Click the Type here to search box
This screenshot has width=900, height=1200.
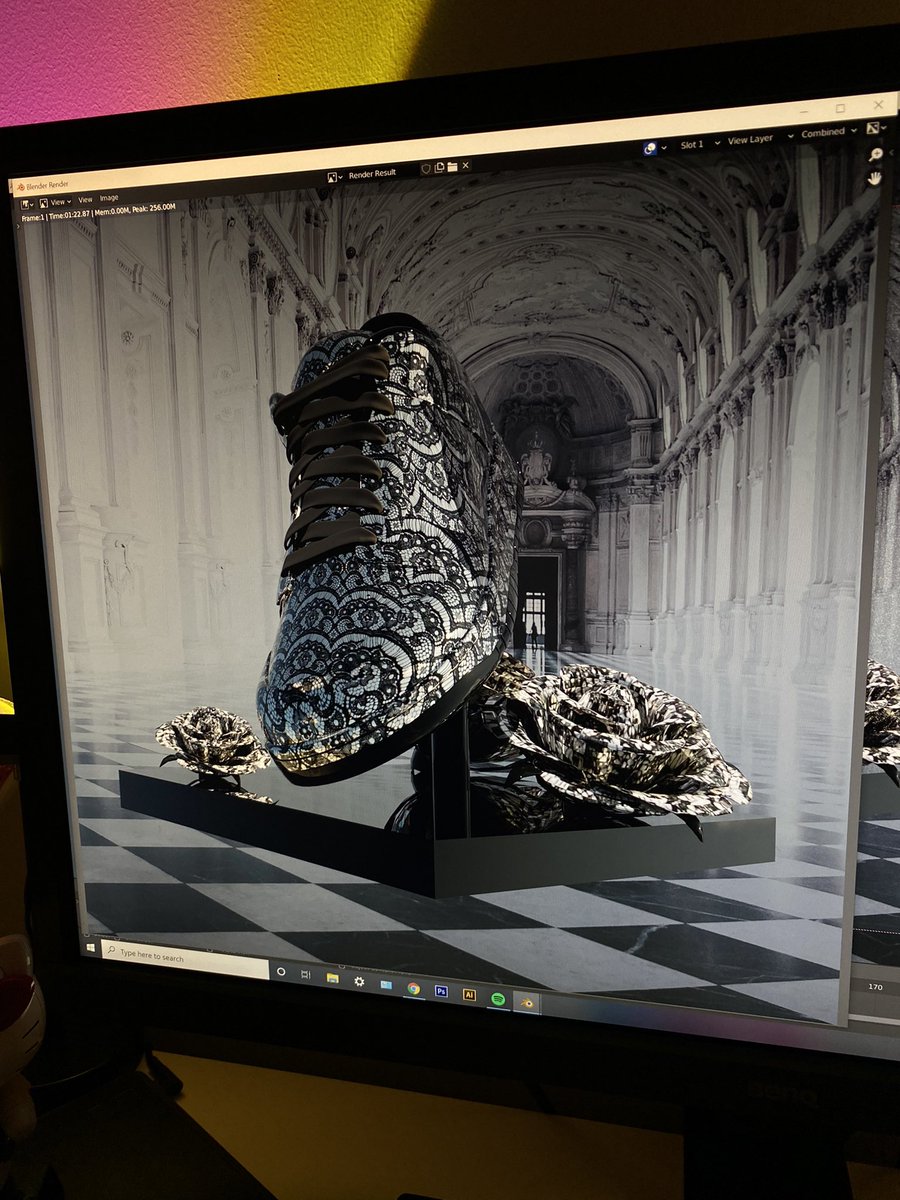(185, 959)
